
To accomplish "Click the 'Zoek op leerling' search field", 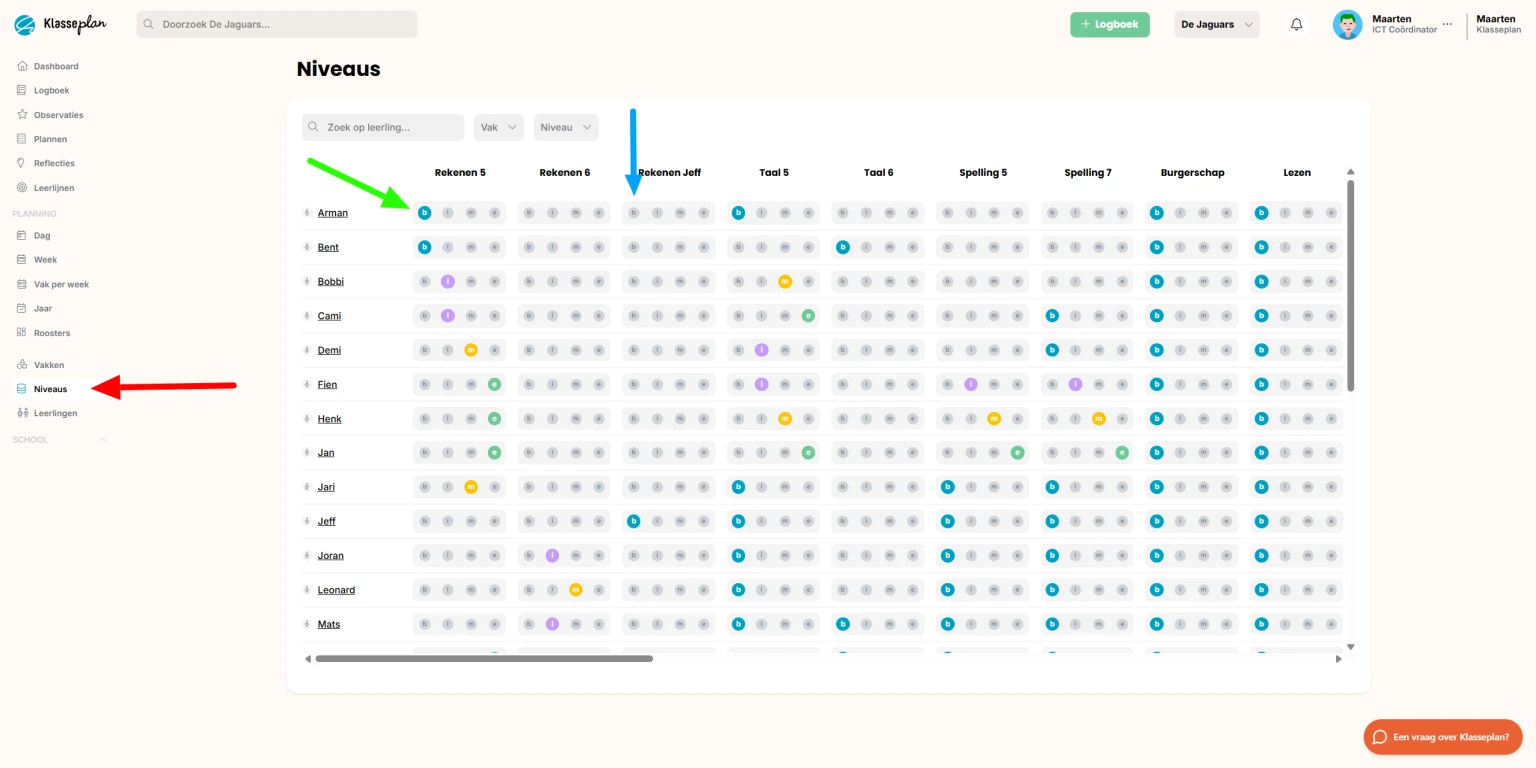I will pos(383,127).
